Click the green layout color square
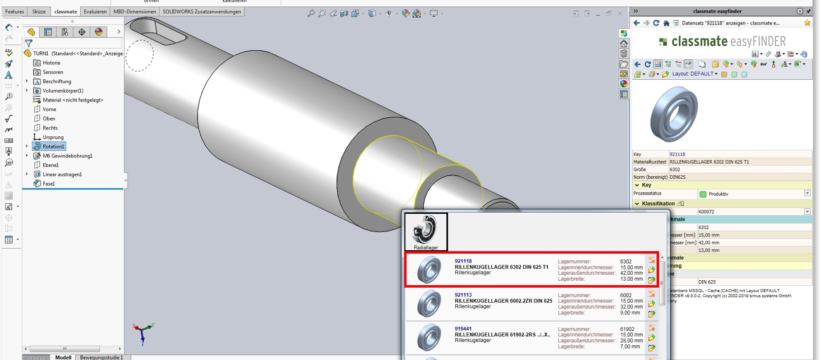Viewport: 820px width, 360px height. [734, 74]
